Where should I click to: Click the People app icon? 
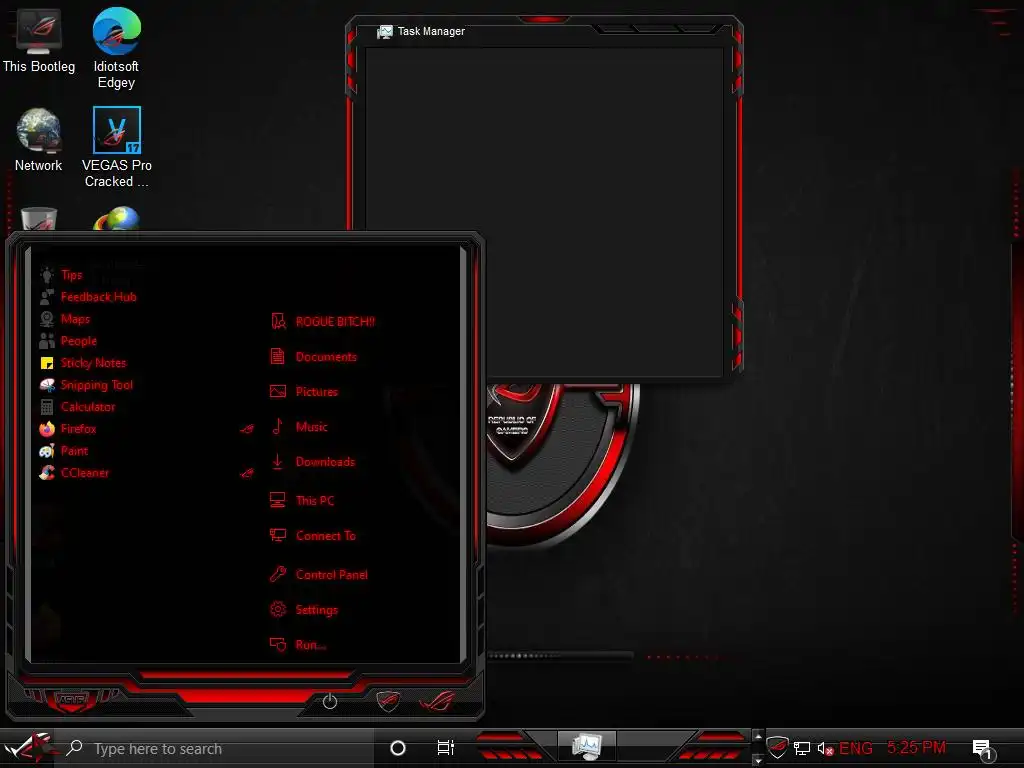(47, 341)
